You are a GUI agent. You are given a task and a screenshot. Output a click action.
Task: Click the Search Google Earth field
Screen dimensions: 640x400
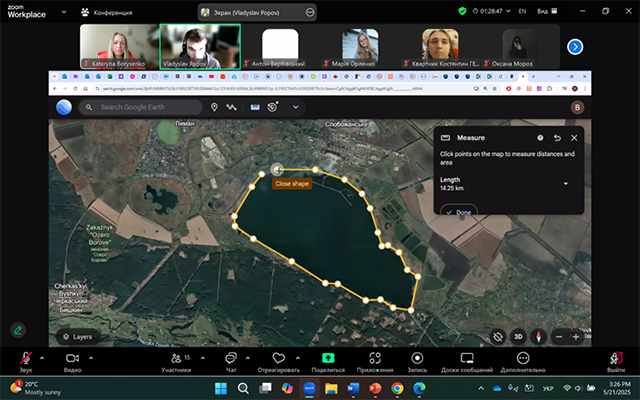pos(142,107)
